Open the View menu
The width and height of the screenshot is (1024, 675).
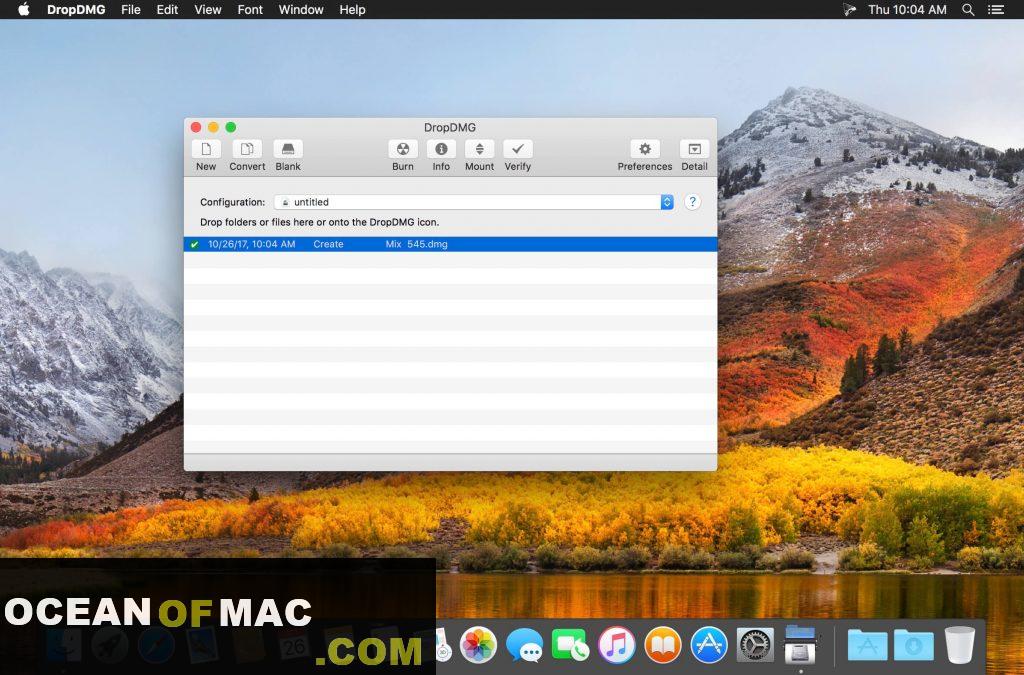click(208, 10)
